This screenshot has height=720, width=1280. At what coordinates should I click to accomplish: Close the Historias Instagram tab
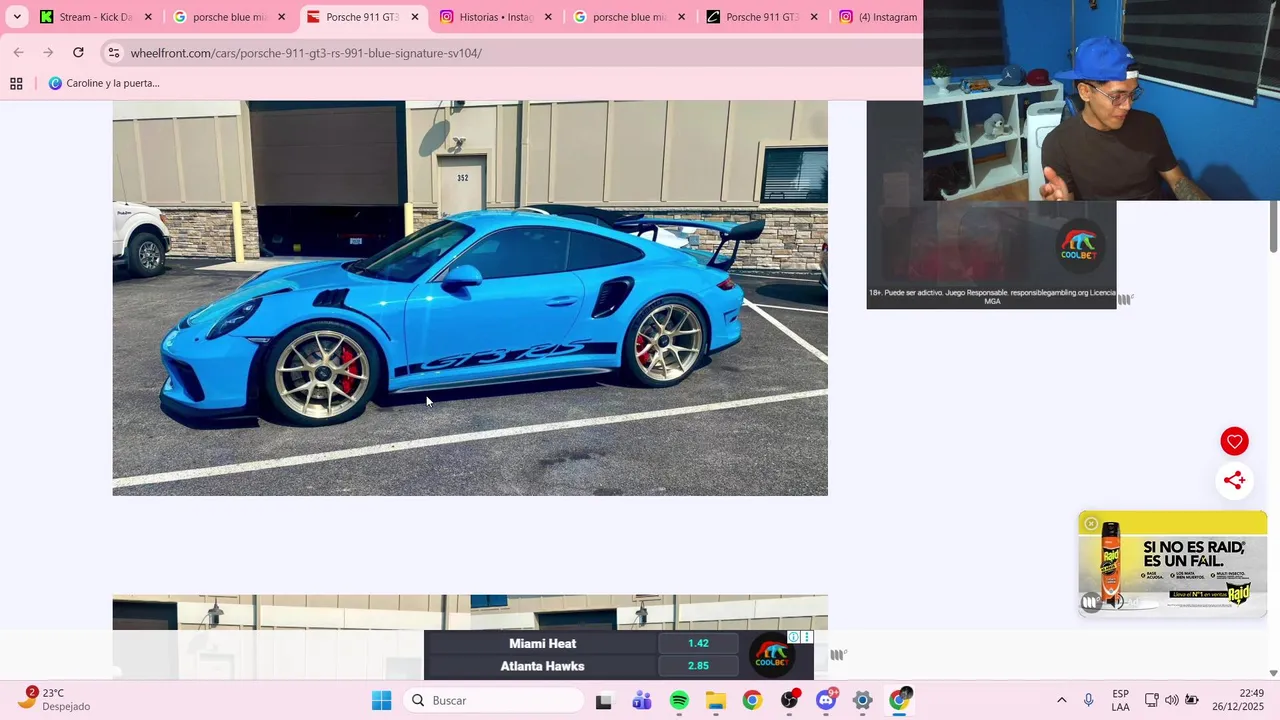pyautogui.click(x=548, y=17)
